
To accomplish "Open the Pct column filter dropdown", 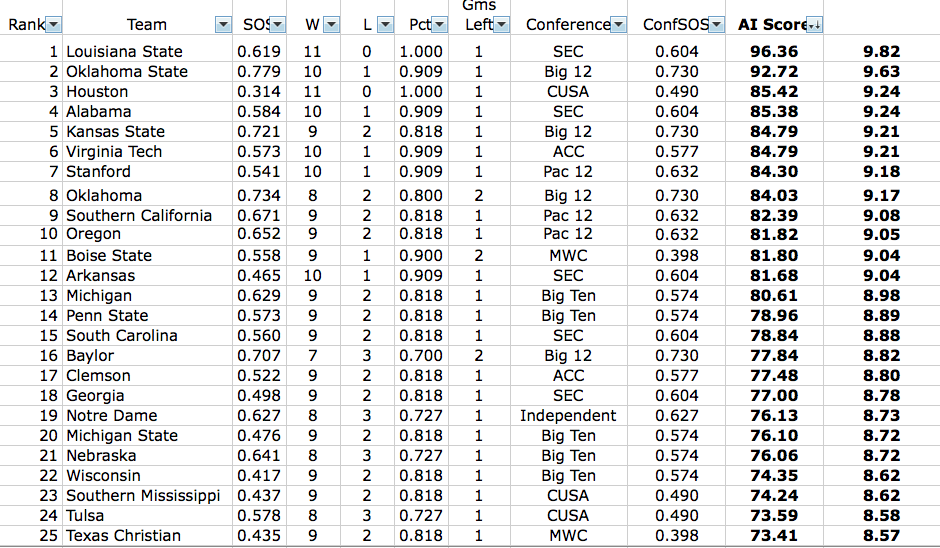I will pyautogui.click(x=439, y=25).
